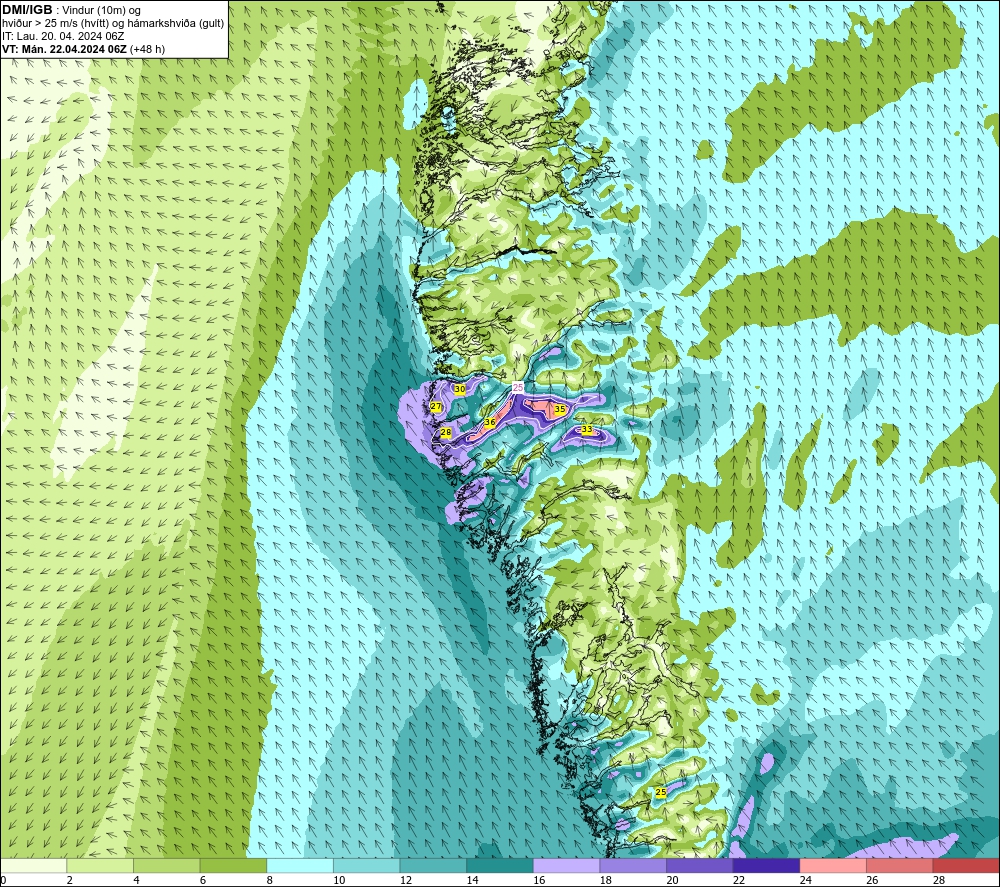Click the white contour label 25
This screenshot has height=887, width=1000.
[x=518, y=387]
